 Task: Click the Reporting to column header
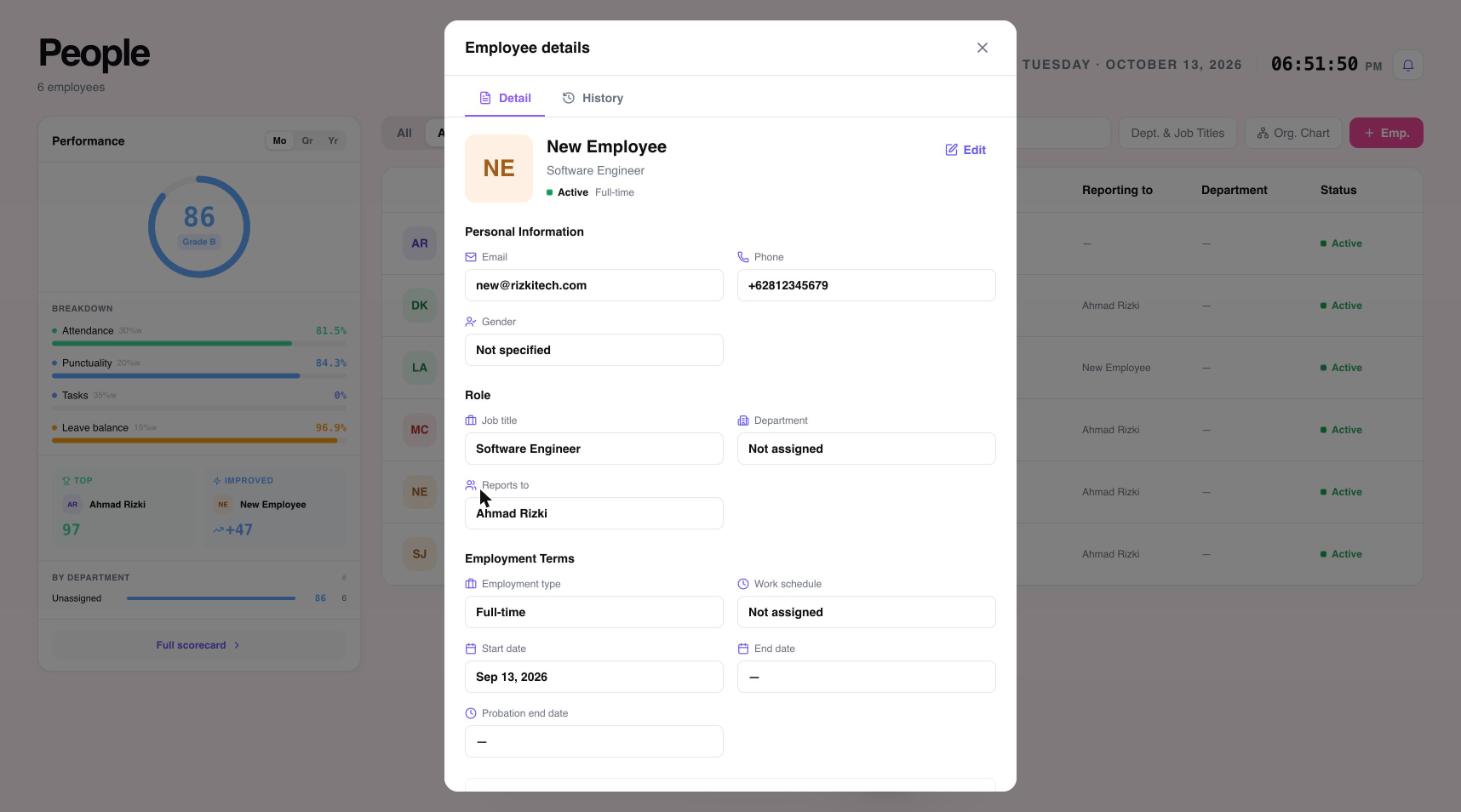[1117, 190]
